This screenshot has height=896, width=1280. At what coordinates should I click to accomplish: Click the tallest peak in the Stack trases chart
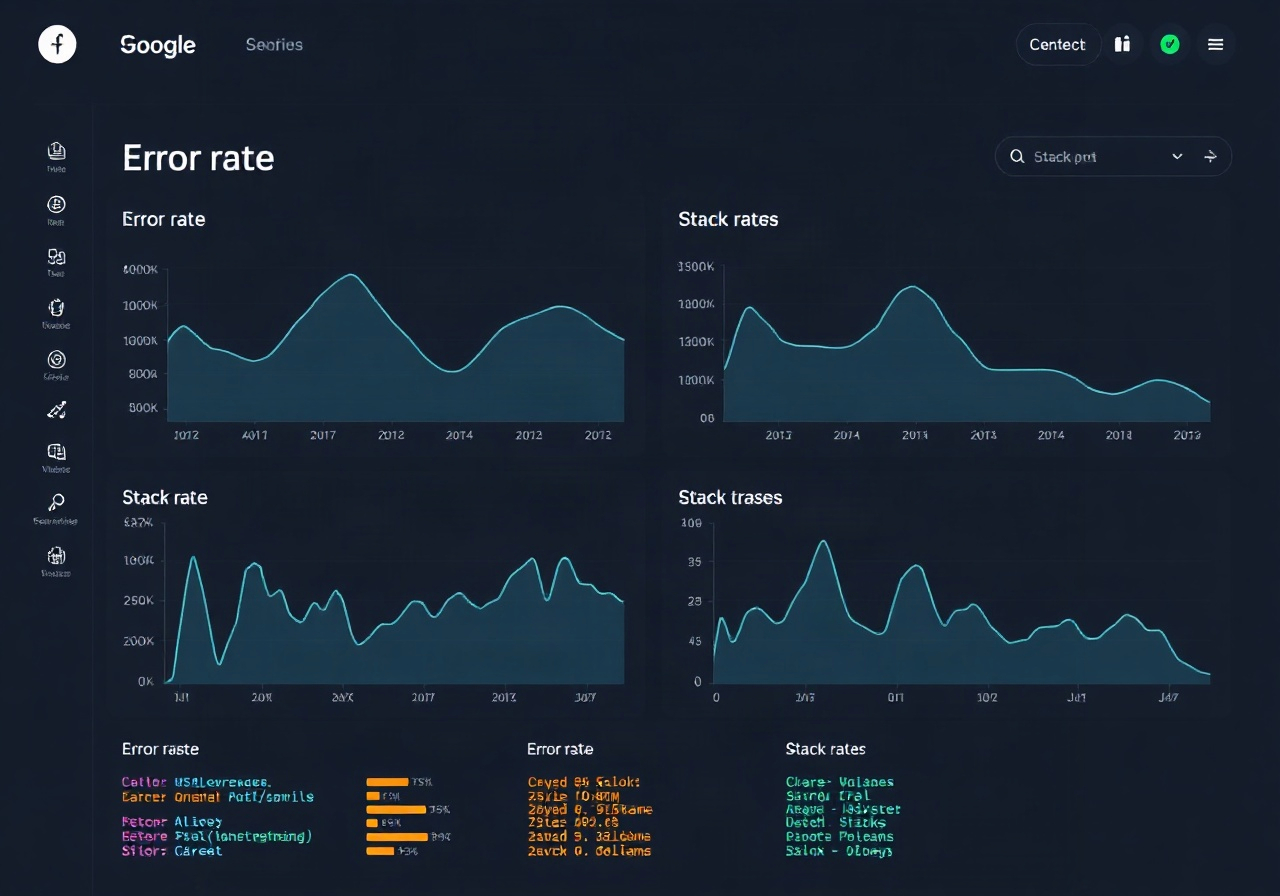pyautogui.click(x=823, y=542)
